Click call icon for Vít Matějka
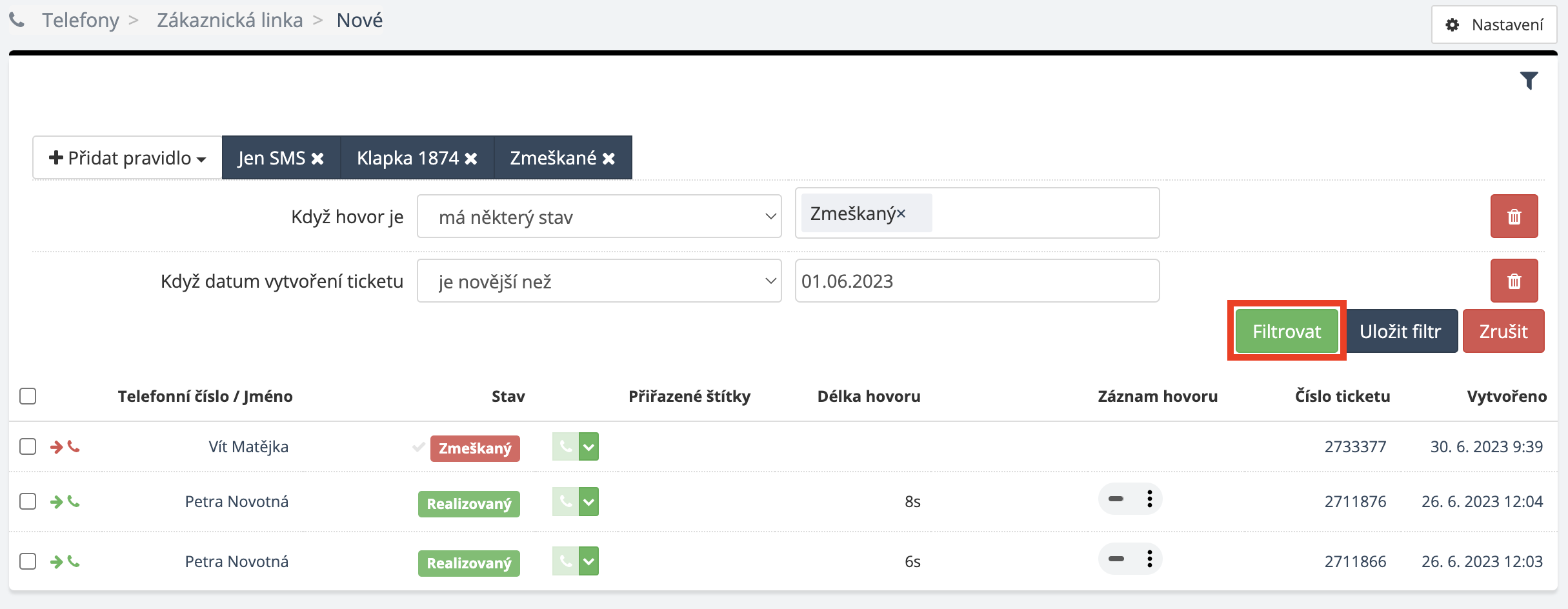This screenshot has width=1568, height=609. click(x=565, y=446)
